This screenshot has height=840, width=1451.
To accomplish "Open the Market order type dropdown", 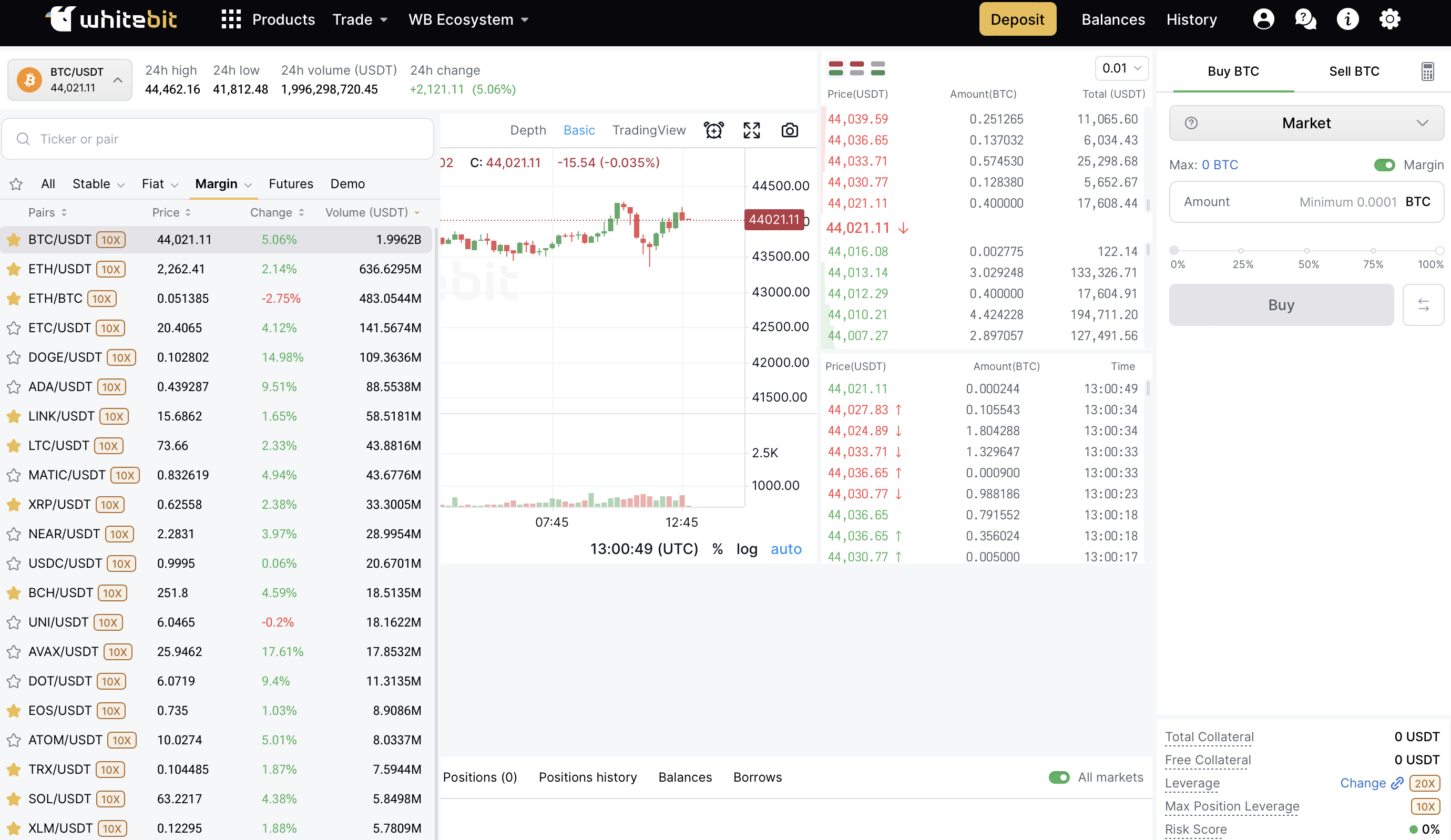I will [x=1306, y=122].
